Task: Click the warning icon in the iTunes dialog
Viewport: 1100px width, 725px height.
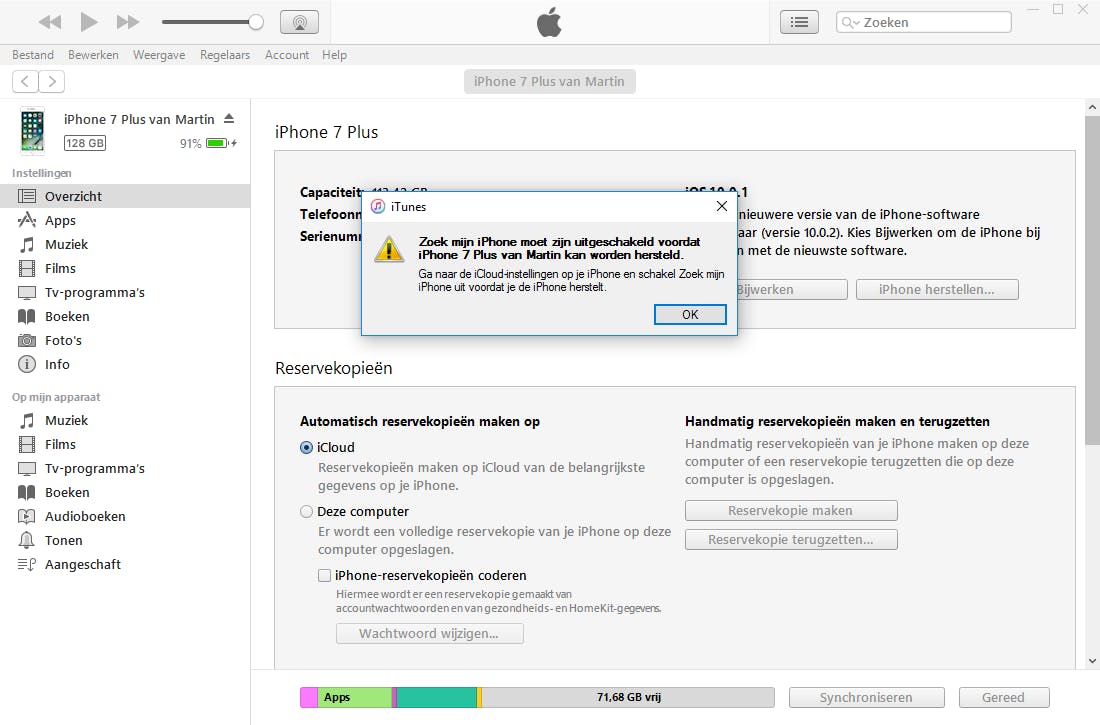Action: coord(389,250)
